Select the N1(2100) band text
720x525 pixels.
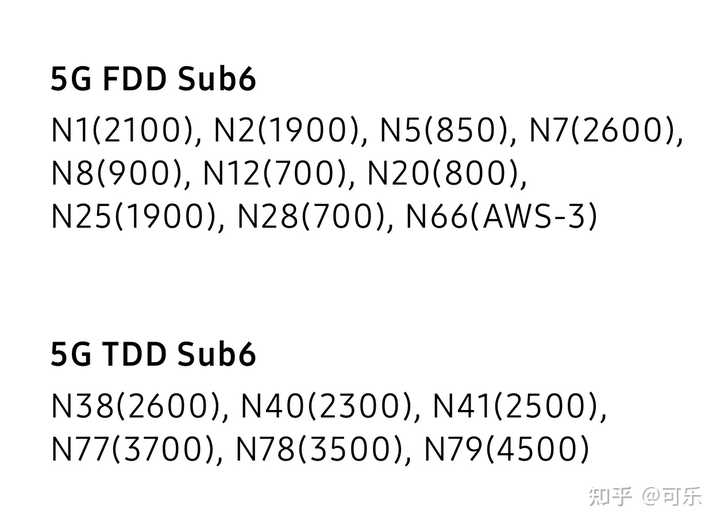point(112,131)
